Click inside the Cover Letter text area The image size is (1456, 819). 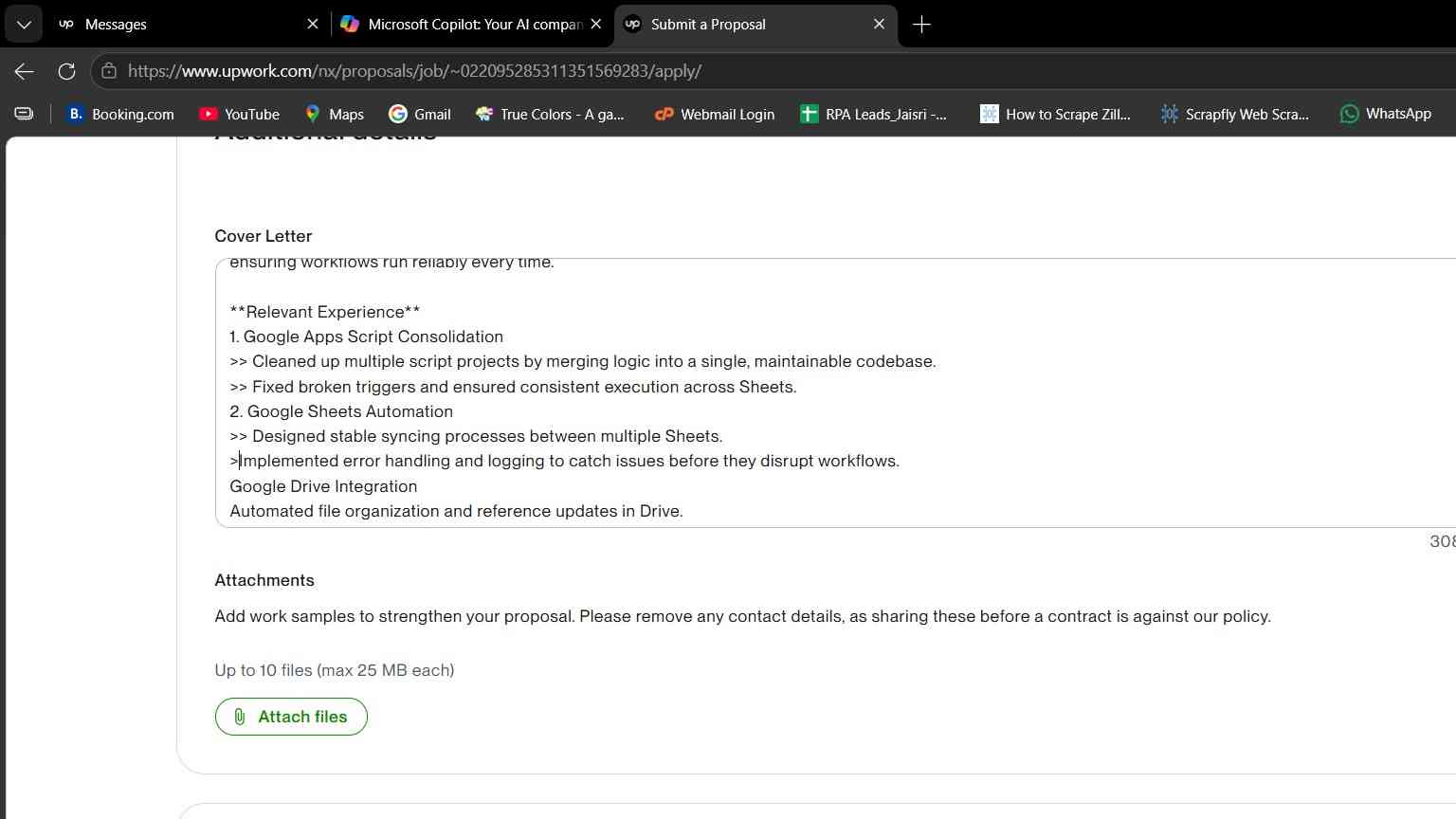point(834,392)
